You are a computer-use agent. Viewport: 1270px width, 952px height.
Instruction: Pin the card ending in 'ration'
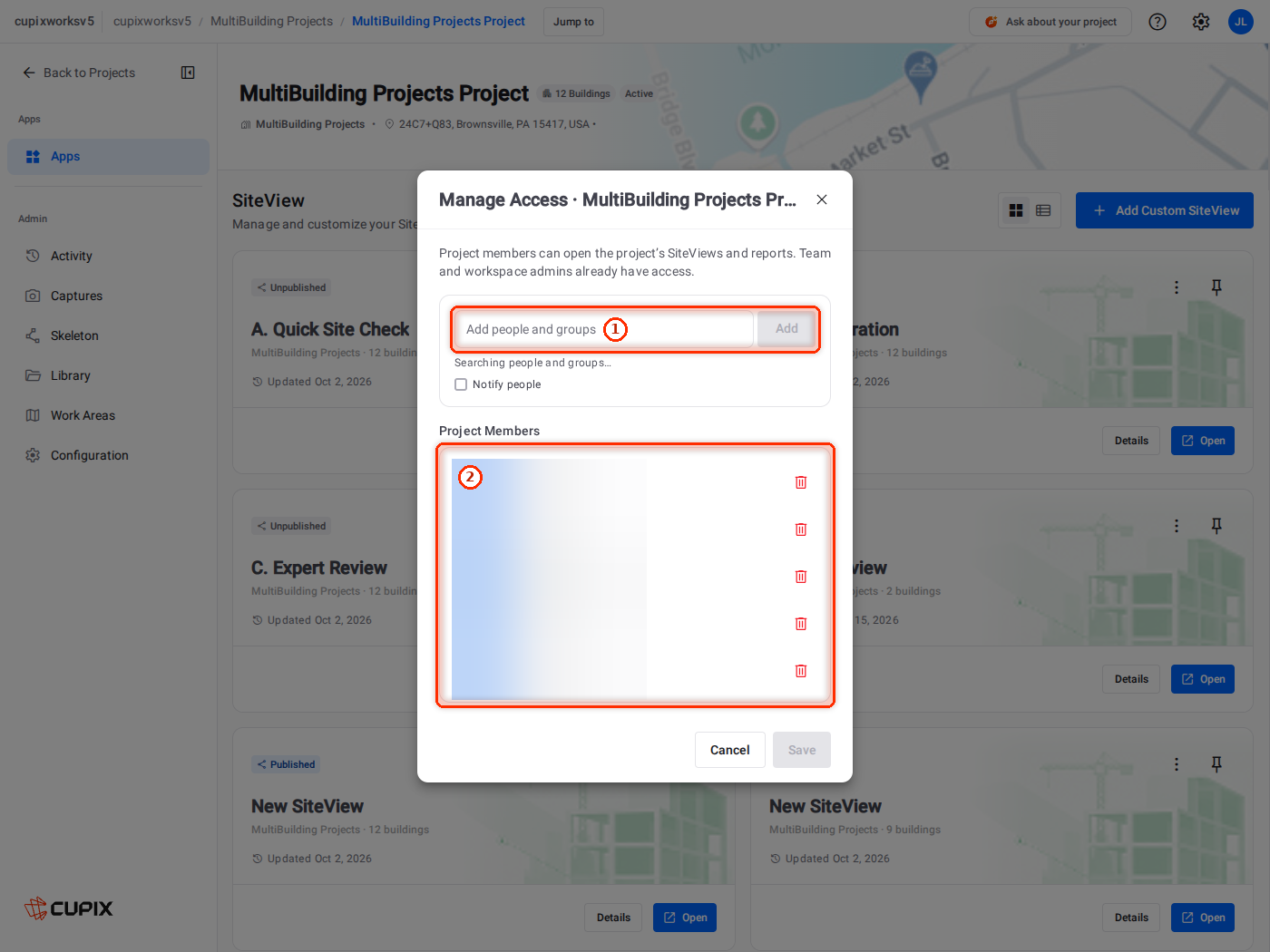click(x=1216, y=287)
